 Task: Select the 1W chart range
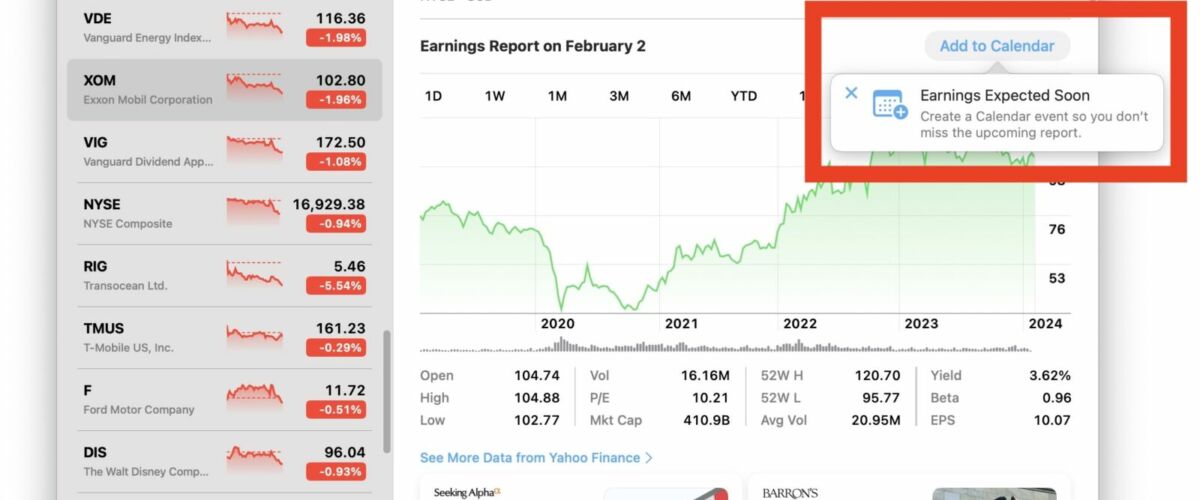point(495,96)
